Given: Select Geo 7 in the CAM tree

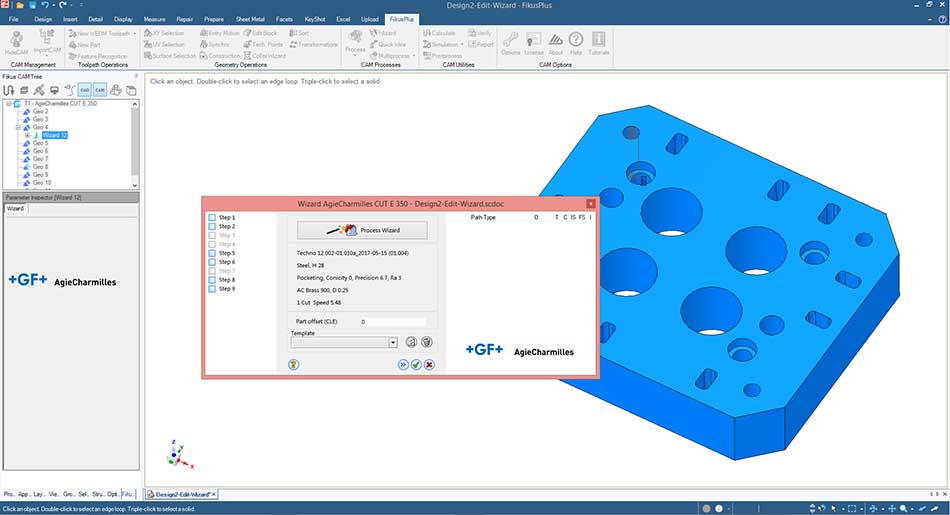Looking at the screenshot, I should pos(40,159).
